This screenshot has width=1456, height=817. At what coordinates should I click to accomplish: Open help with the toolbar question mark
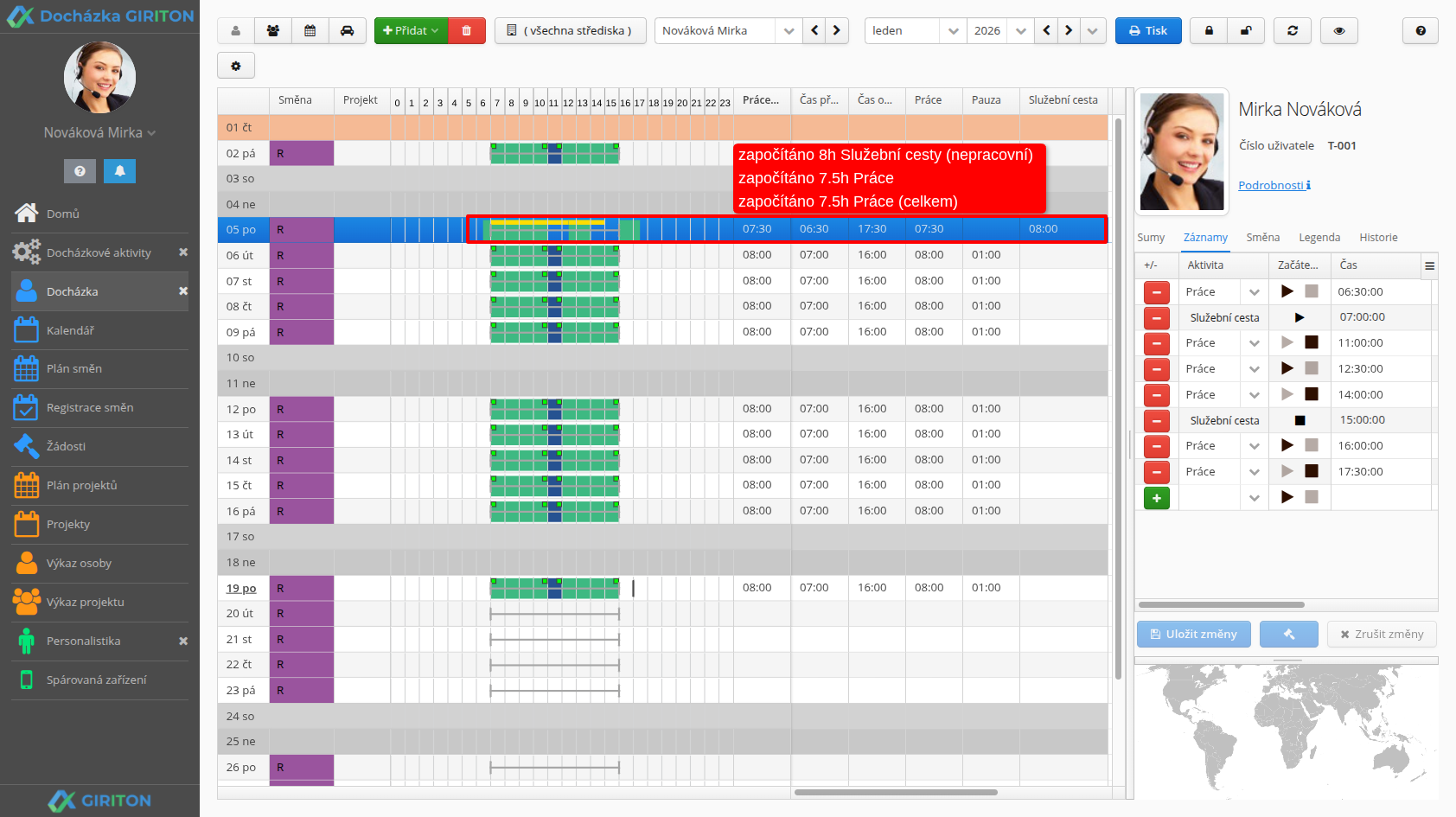pyautogui.click(x=1421, y=31)
